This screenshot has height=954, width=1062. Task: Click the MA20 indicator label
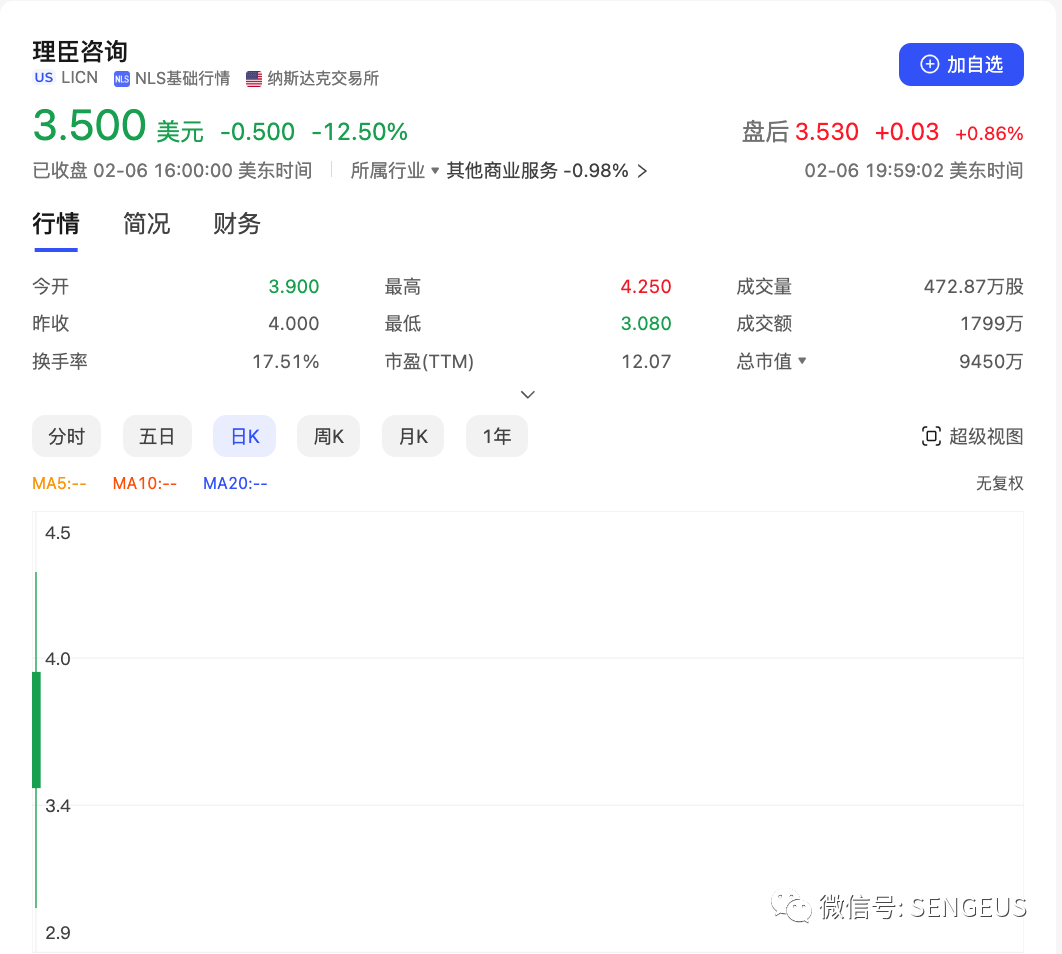pyautogui.click(x=235, y=483)
